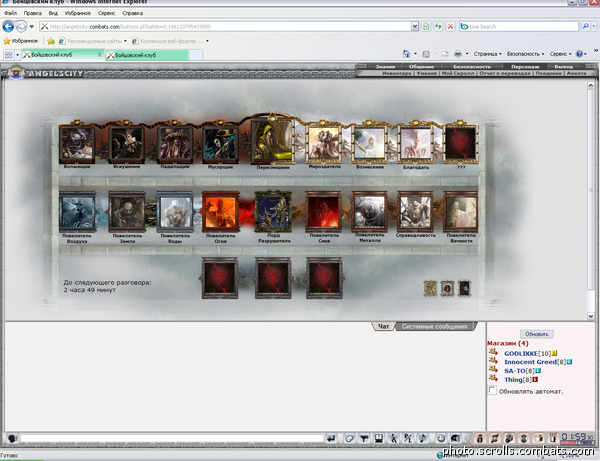Click the home icon in command bar
The height and width of the screenshot is (461, 600).
point(406,54)
